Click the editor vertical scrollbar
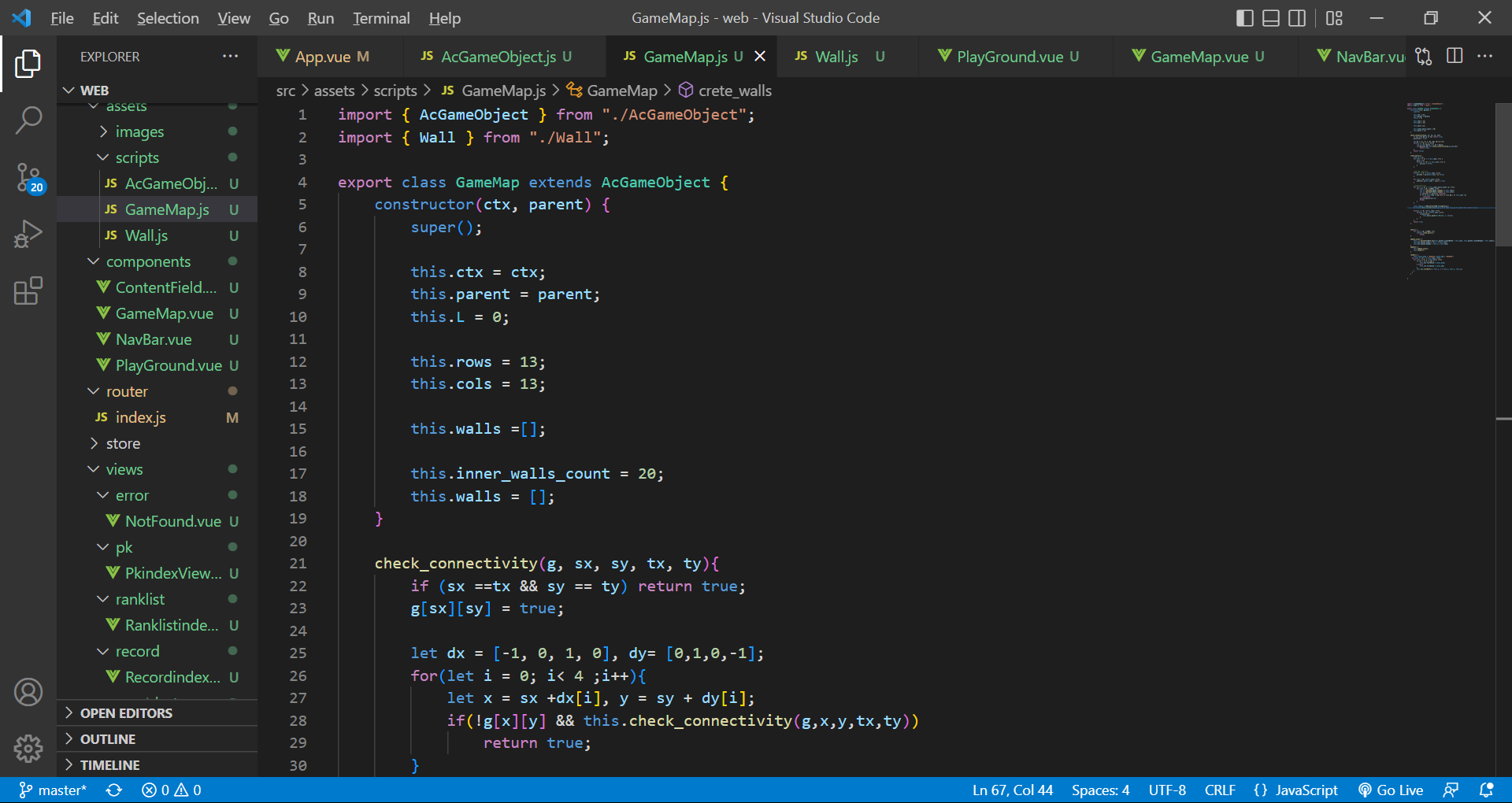The height and width of the screenshot is (803, 1512). [1503, 175]
